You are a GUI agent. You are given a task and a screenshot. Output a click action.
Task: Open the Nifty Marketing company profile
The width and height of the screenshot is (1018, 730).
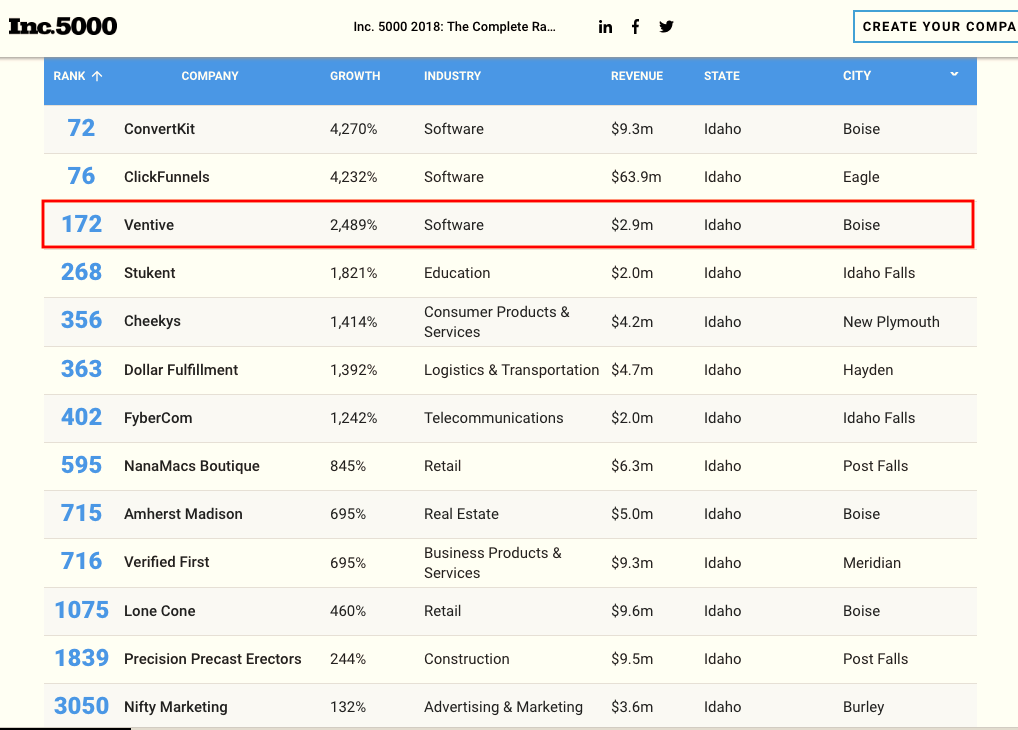click(x=176, y=707)
